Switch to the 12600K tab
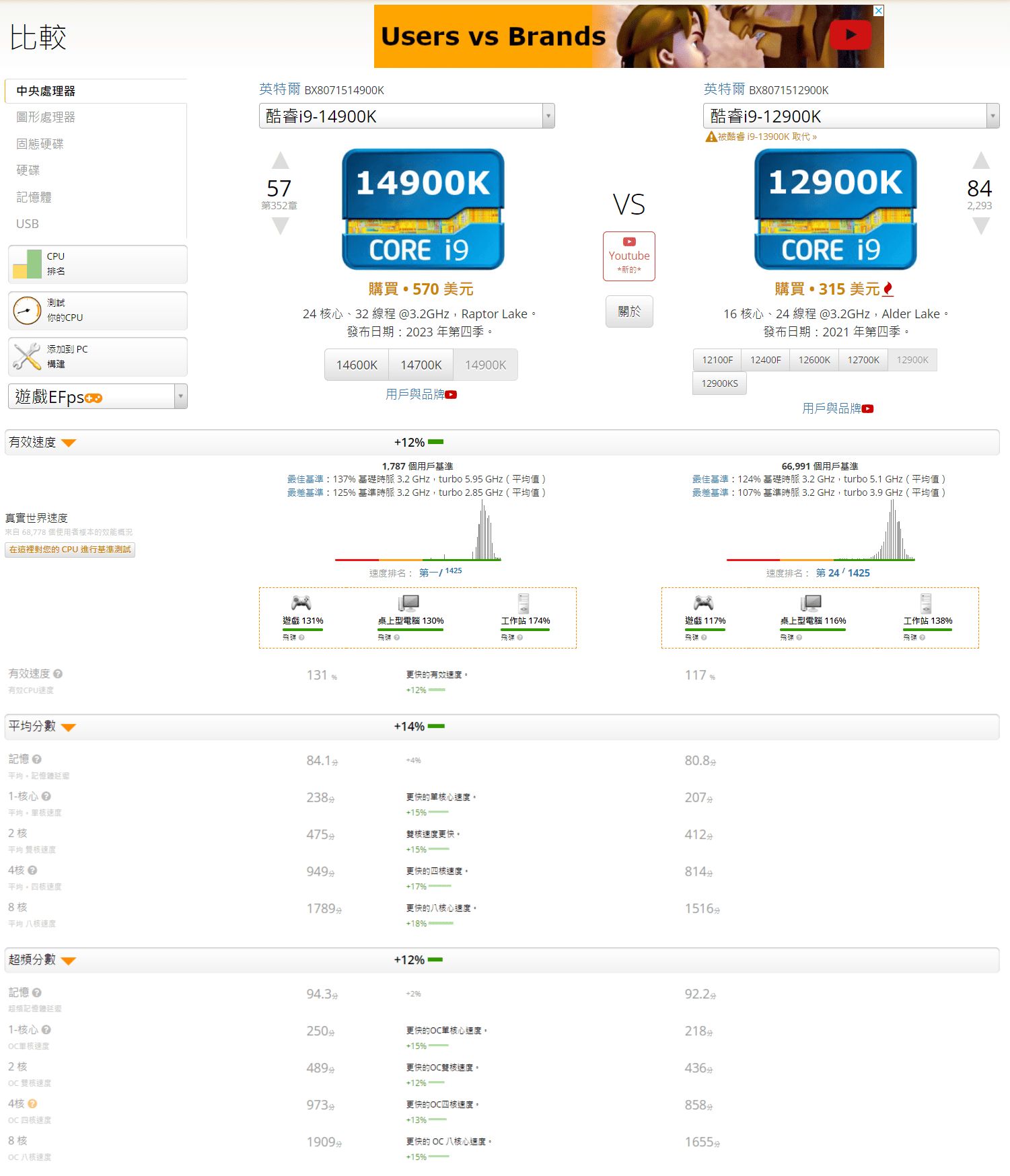1010x1176 pixels. [814, 360]
